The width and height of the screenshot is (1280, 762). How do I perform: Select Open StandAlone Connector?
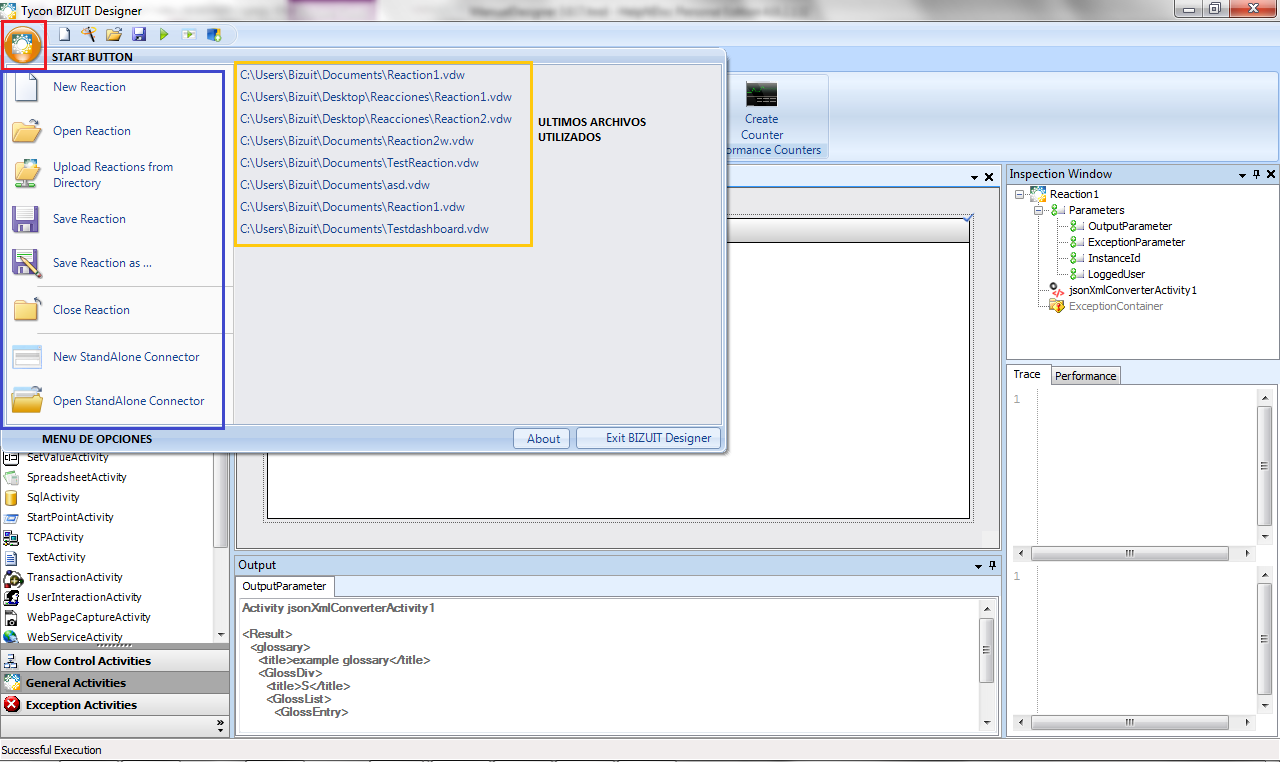tap(129, 401)
